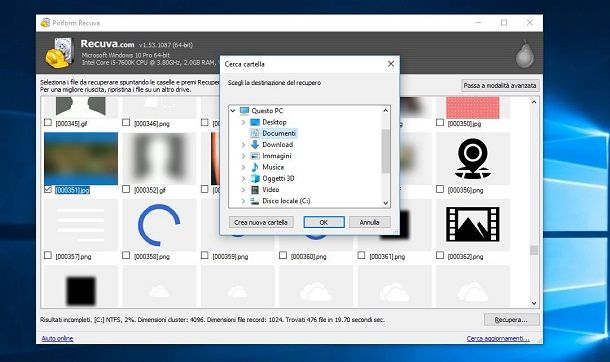Click the Oggetti 3D icon
The image size is (610, 362).
click(x=255, y=178)
